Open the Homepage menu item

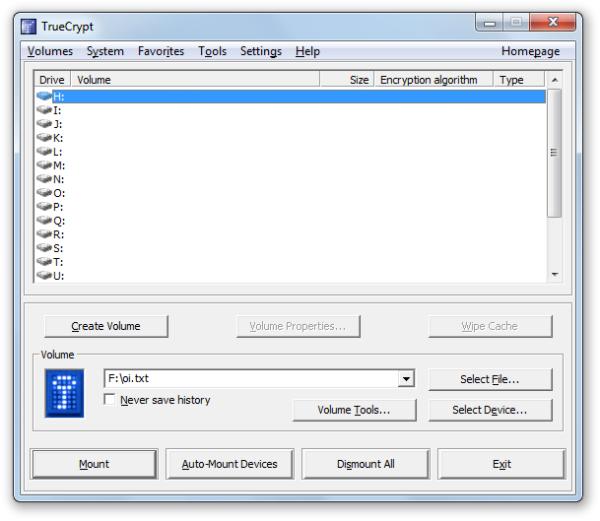click(x=531, y=51)
